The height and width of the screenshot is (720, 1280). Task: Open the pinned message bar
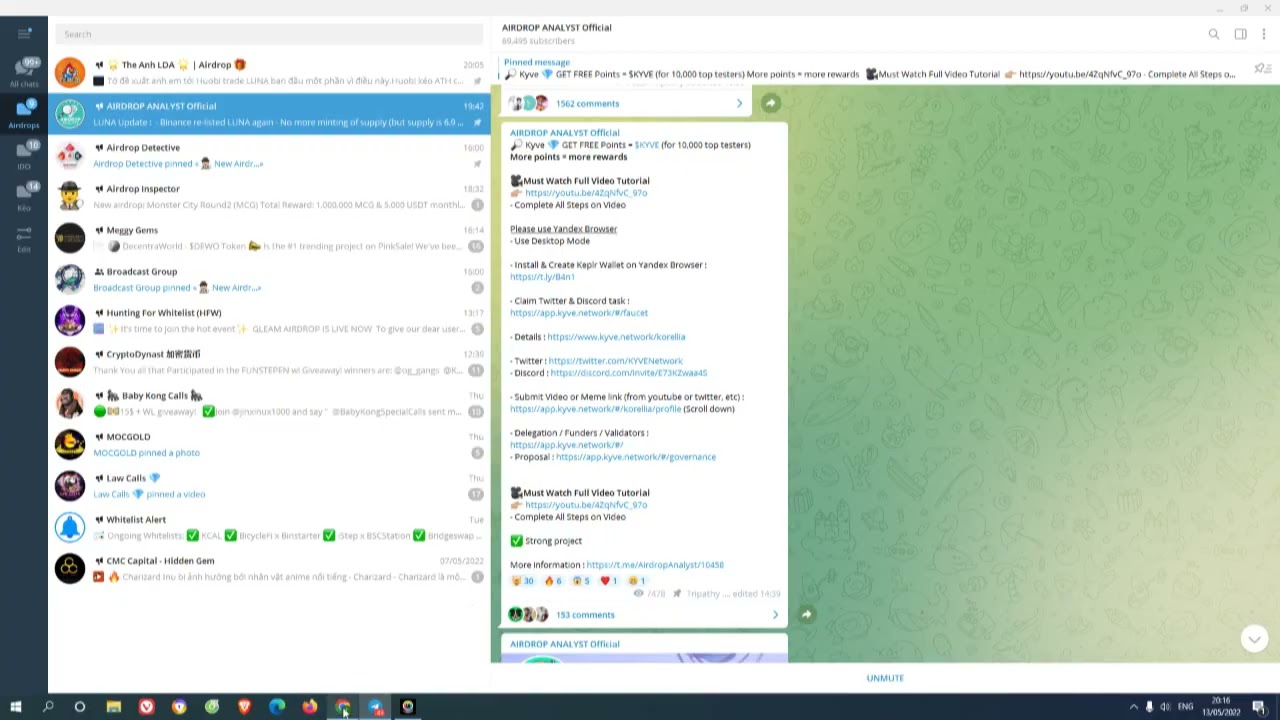(870, 68)
